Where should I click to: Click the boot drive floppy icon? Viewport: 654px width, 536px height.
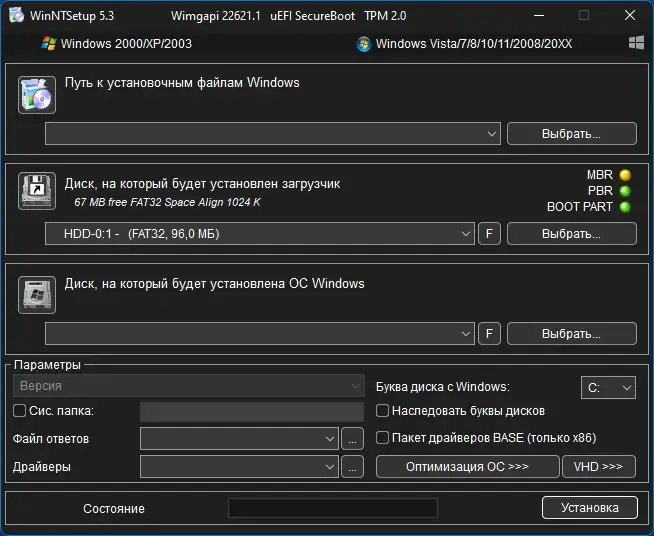click(x=37, y=191)
